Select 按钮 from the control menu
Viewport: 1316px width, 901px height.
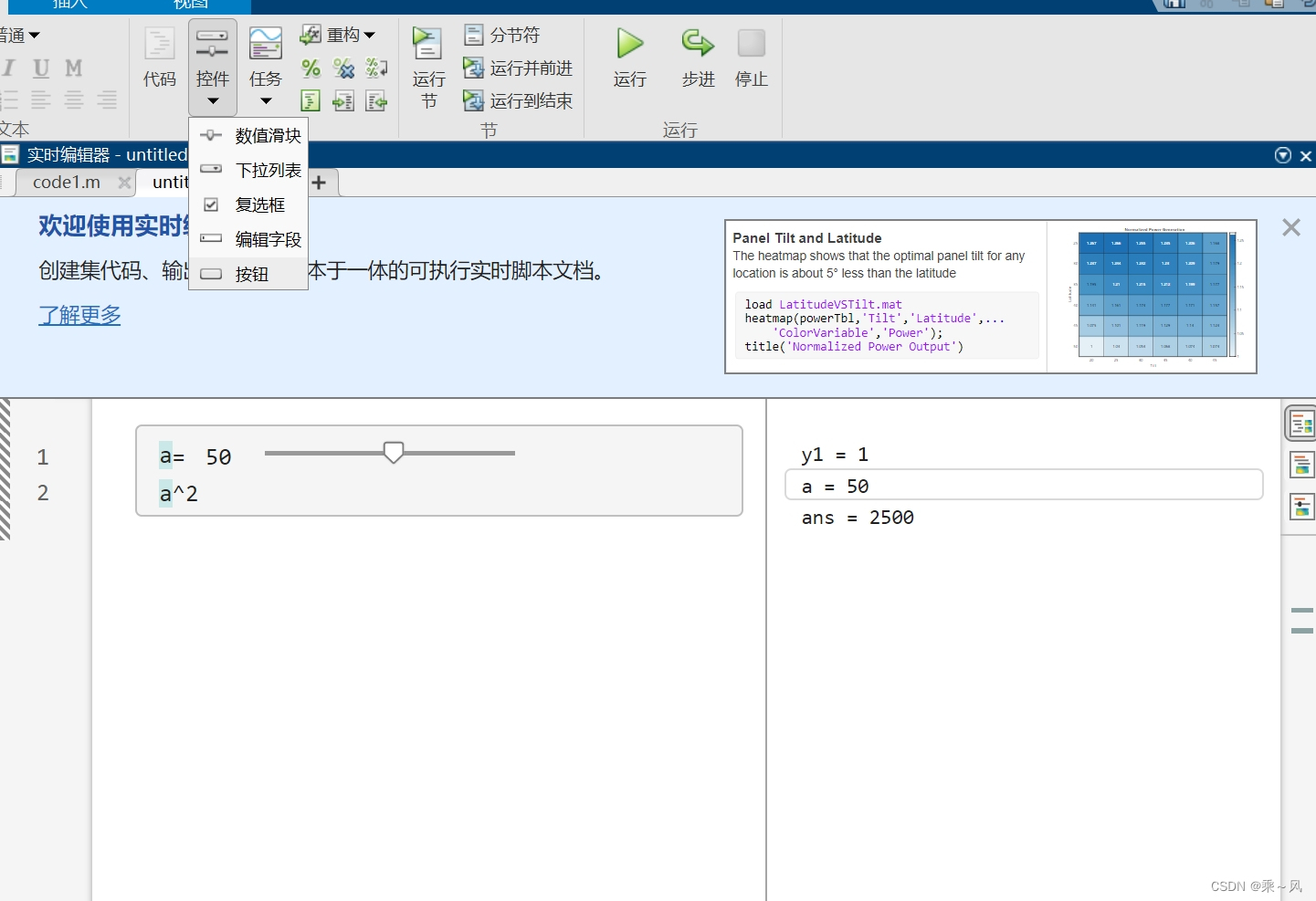coord(250,273)
